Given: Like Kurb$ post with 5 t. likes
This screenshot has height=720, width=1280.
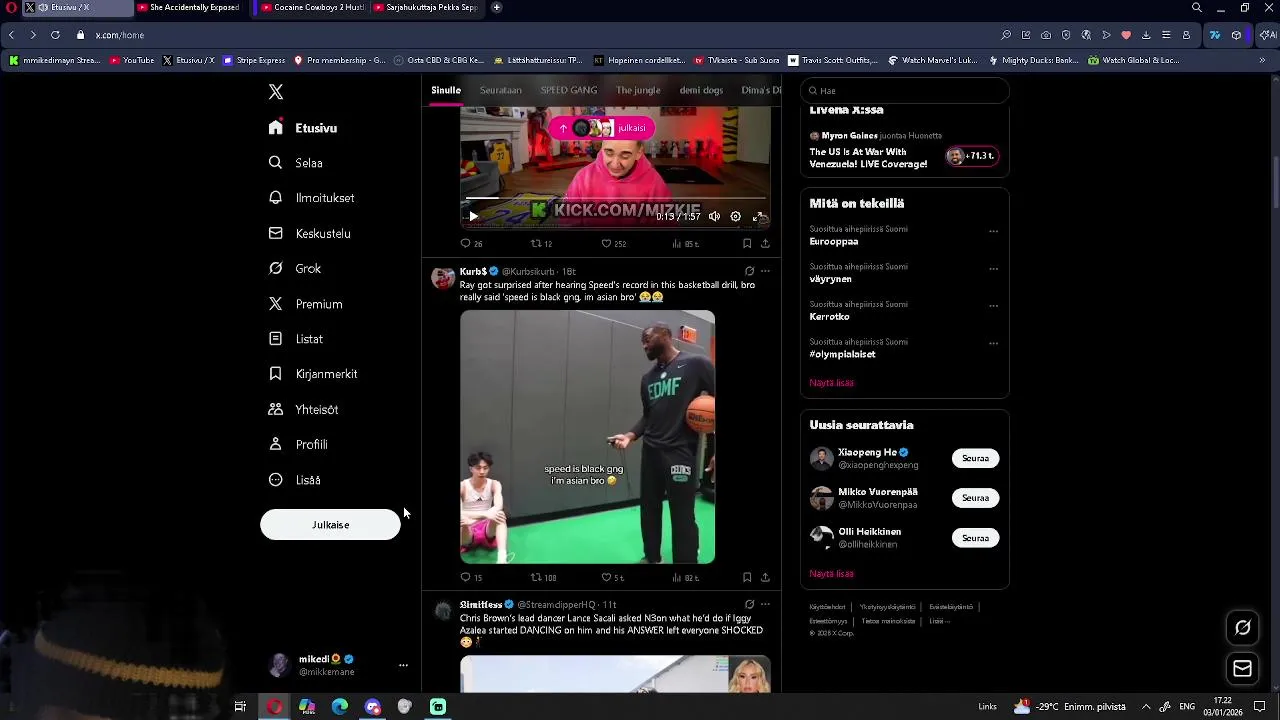Looking at the screenshot, I should (x=612, y=577).
